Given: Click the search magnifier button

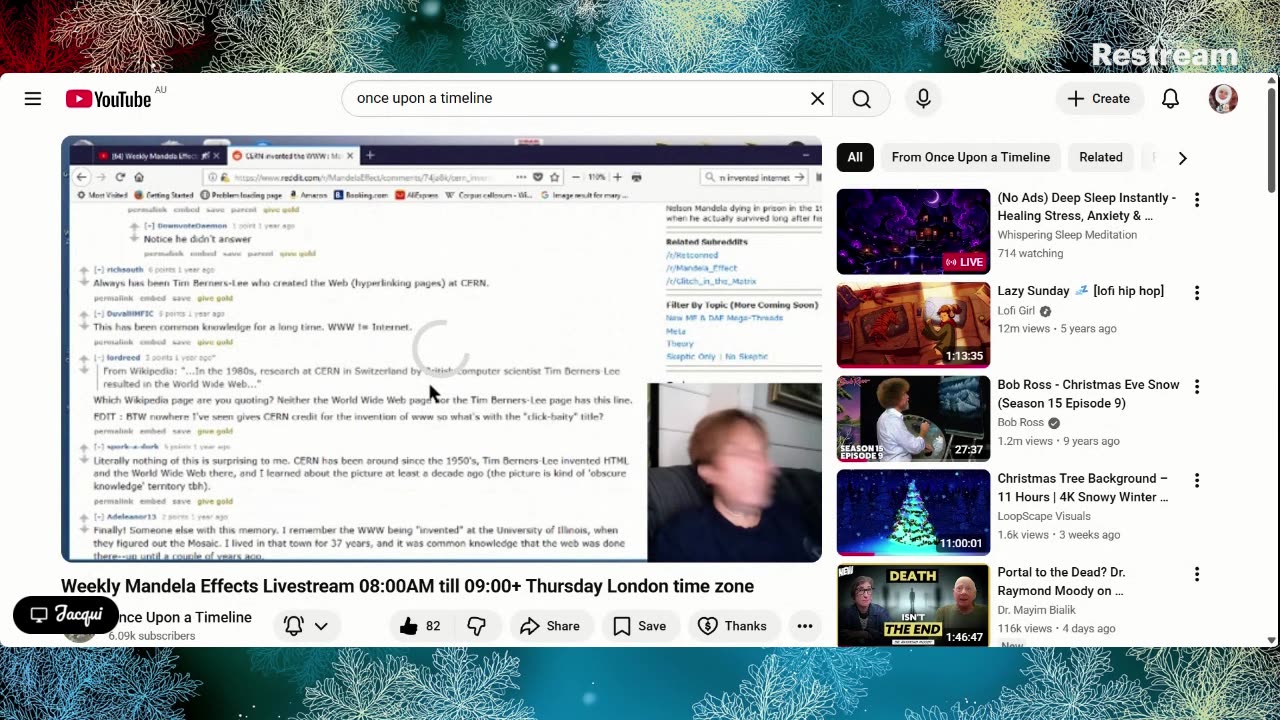Looking at the screenshot, I should (861, 98).
